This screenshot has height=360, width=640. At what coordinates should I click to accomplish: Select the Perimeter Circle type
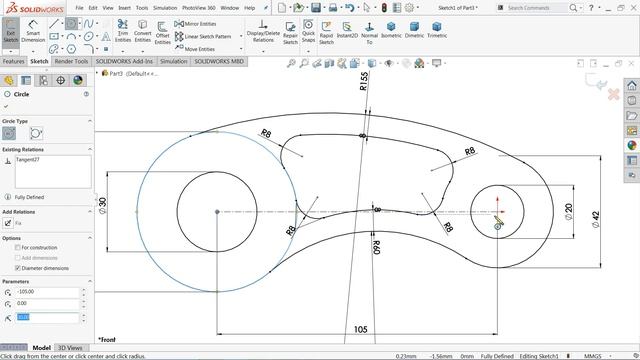(x=36, y=133)
